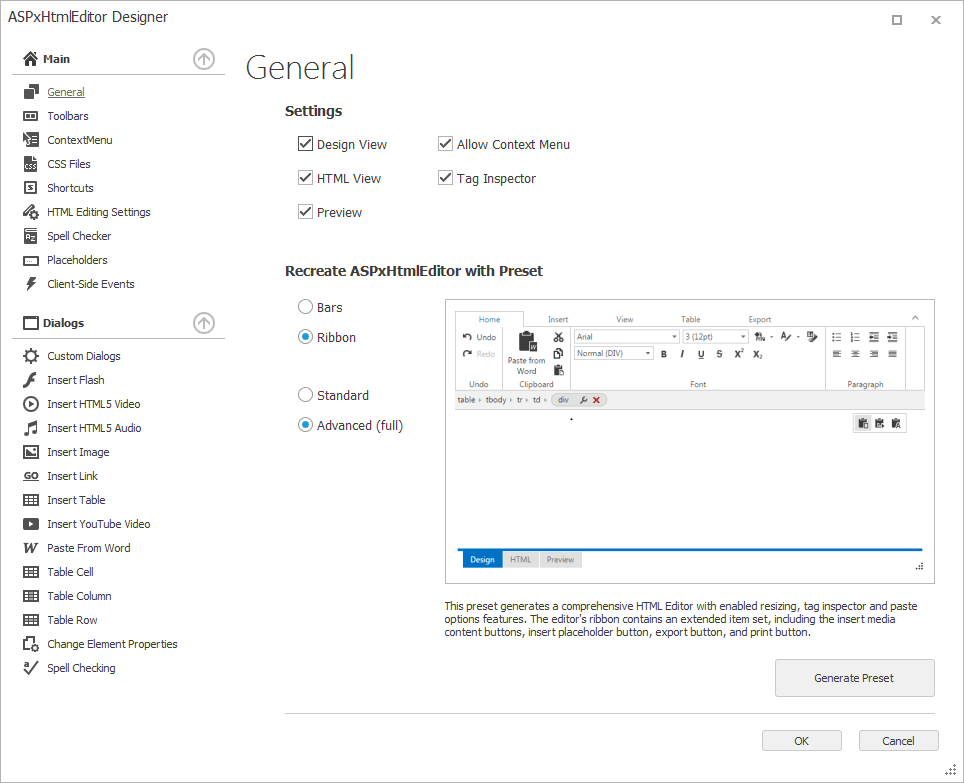The height and width of the screenshot is (783, 964).
Task: Click HTML Editing Settings gear-pencil icon
Action: [x=31, y=212]
